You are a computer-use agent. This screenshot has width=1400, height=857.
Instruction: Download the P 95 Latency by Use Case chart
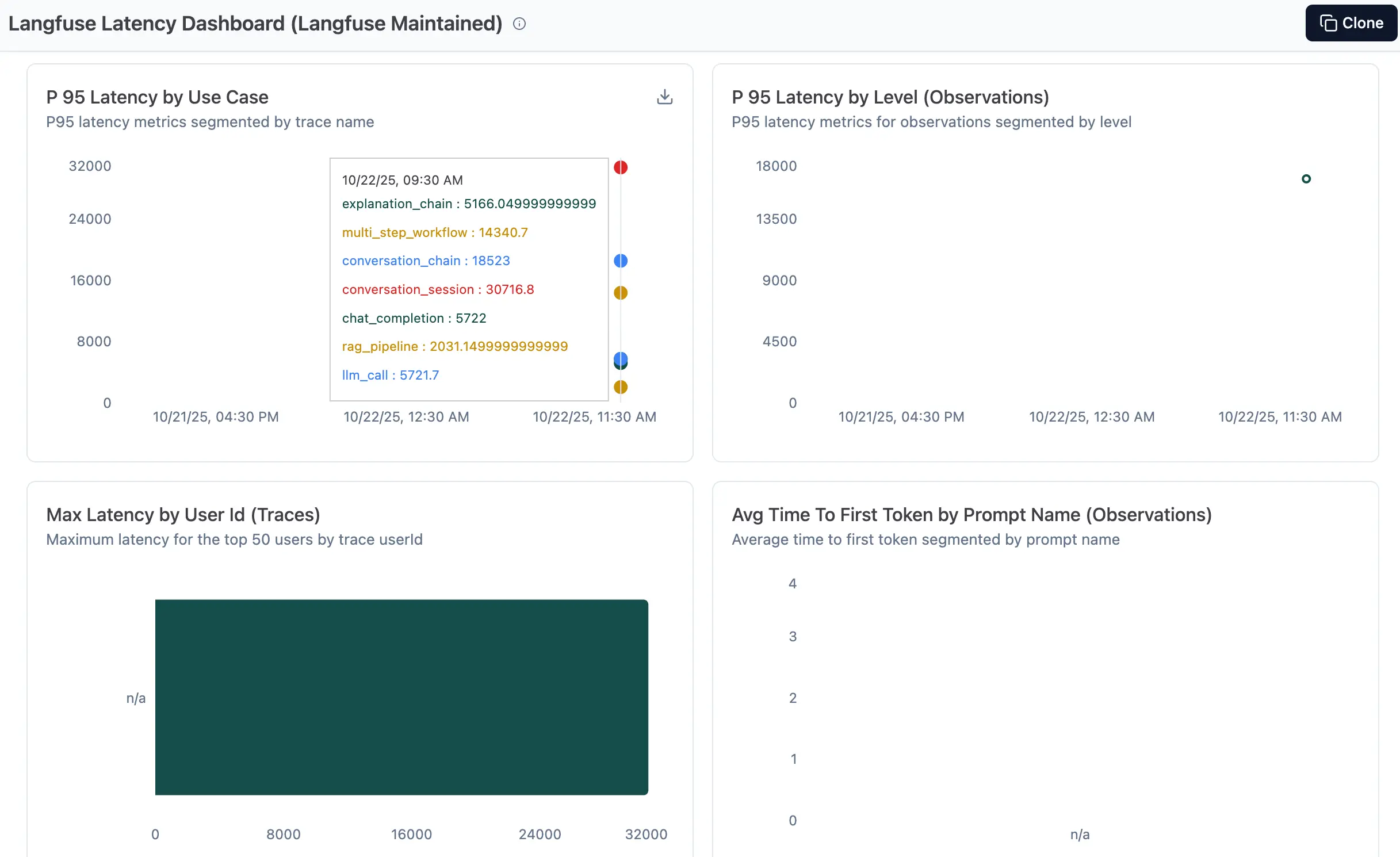pos(665,96)
